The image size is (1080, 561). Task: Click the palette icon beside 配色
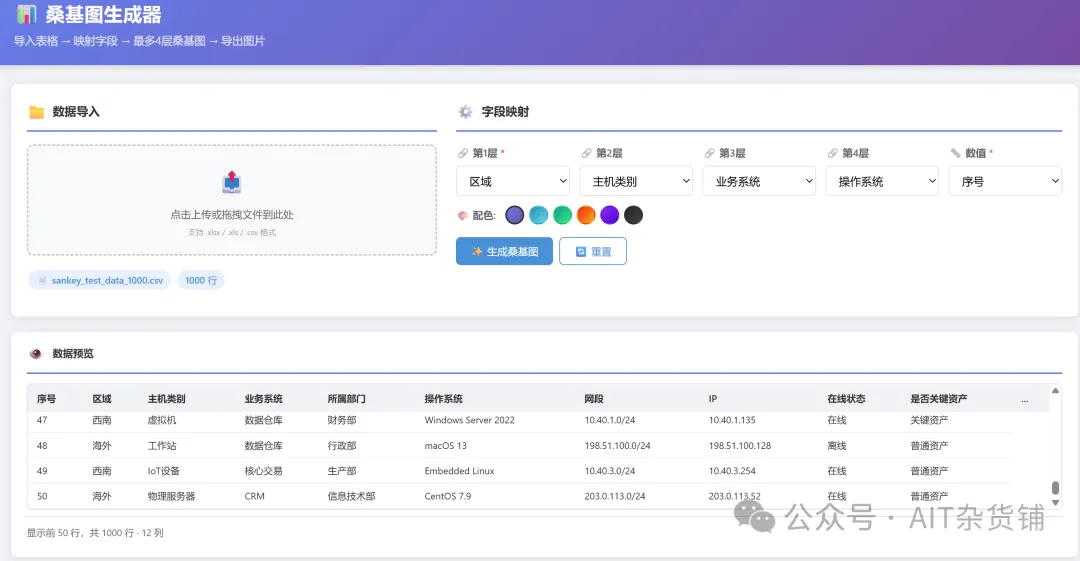coord(463,216)
